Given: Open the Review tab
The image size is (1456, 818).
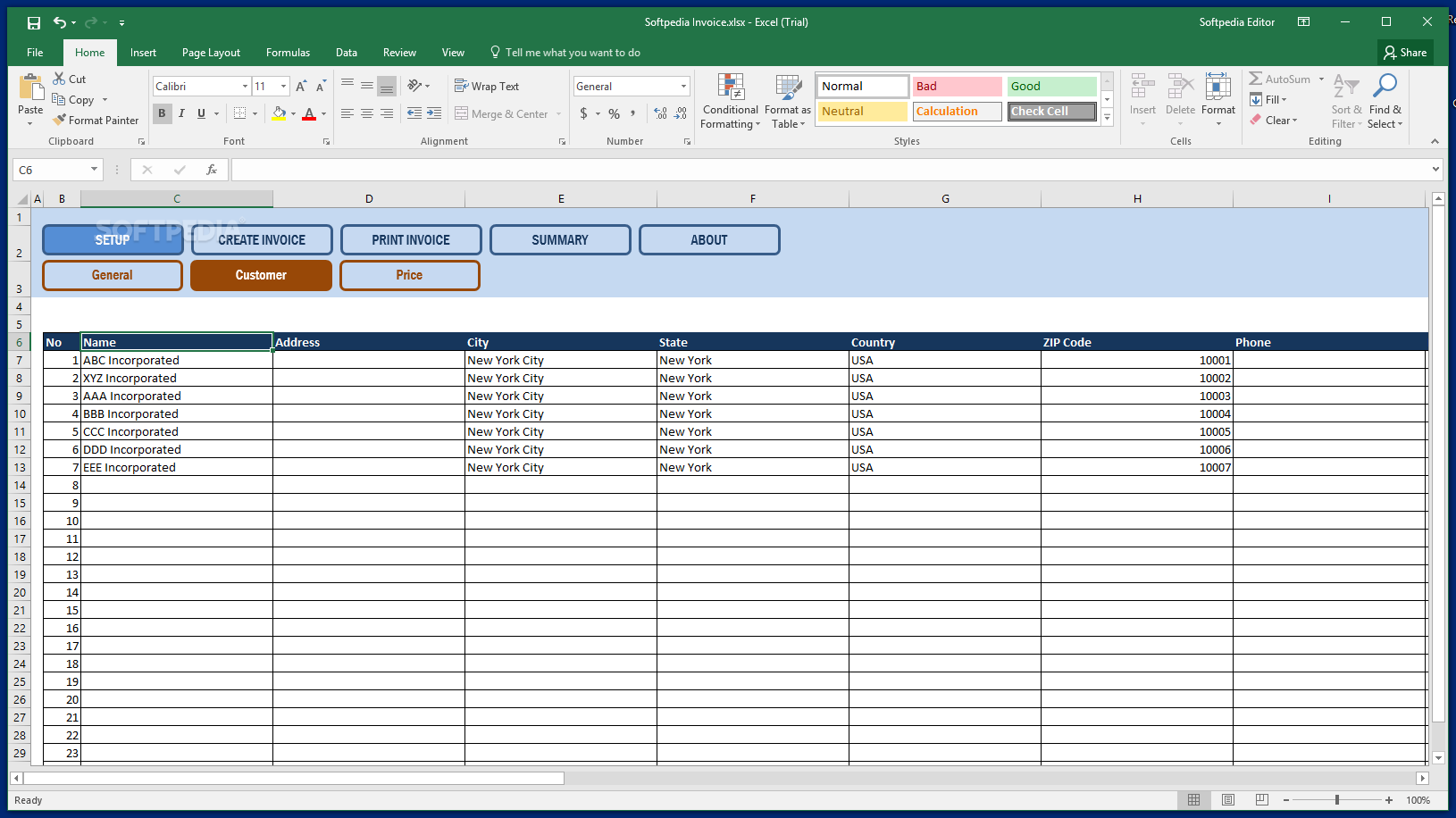Looking at the screenshot, I should point(399,53).
